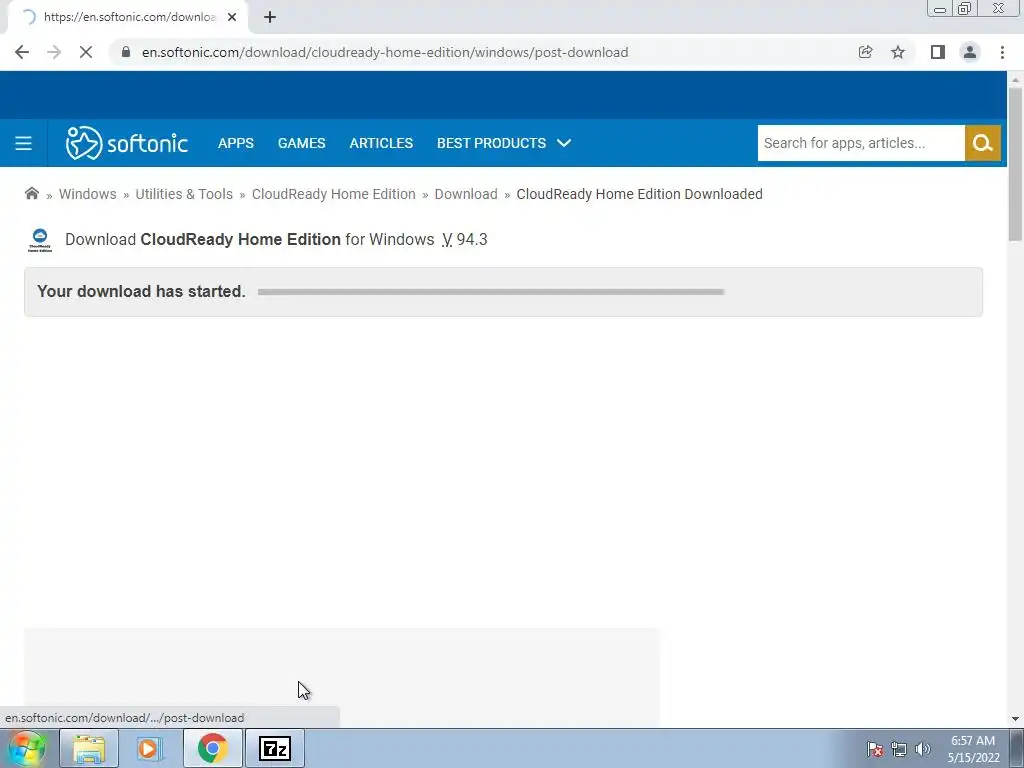This screenshot has width=1024, height=768.
Task: Open 7-Zip from the taskbar
Action: tap(275, 748)
